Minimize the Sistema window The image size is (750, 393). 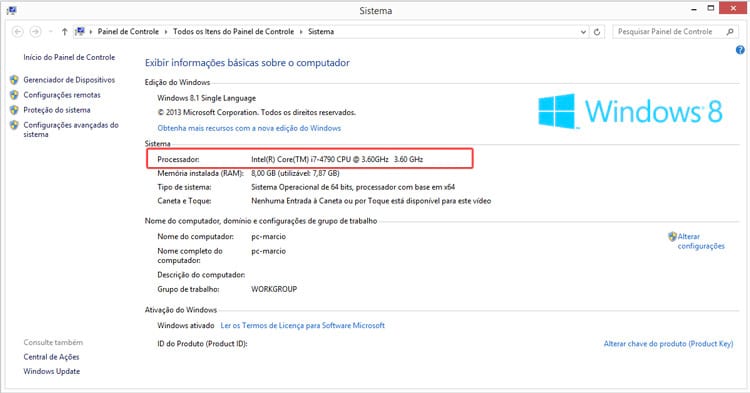coord(694,9)
